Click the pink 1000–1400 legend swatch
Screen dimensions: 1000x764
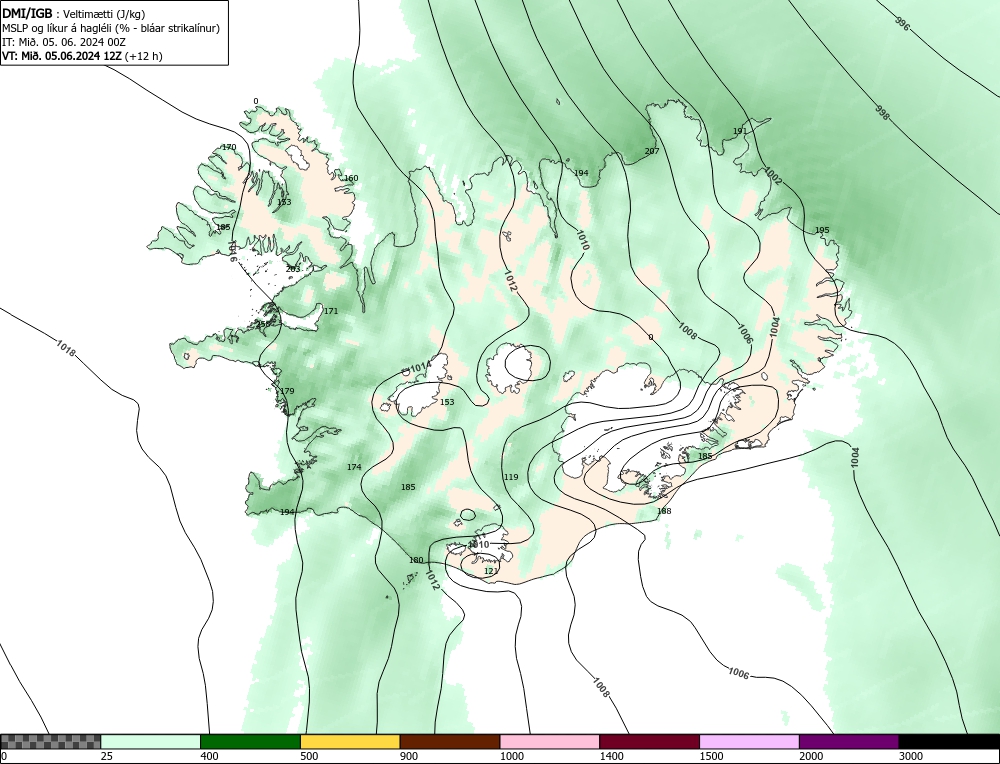click(550, 741)
